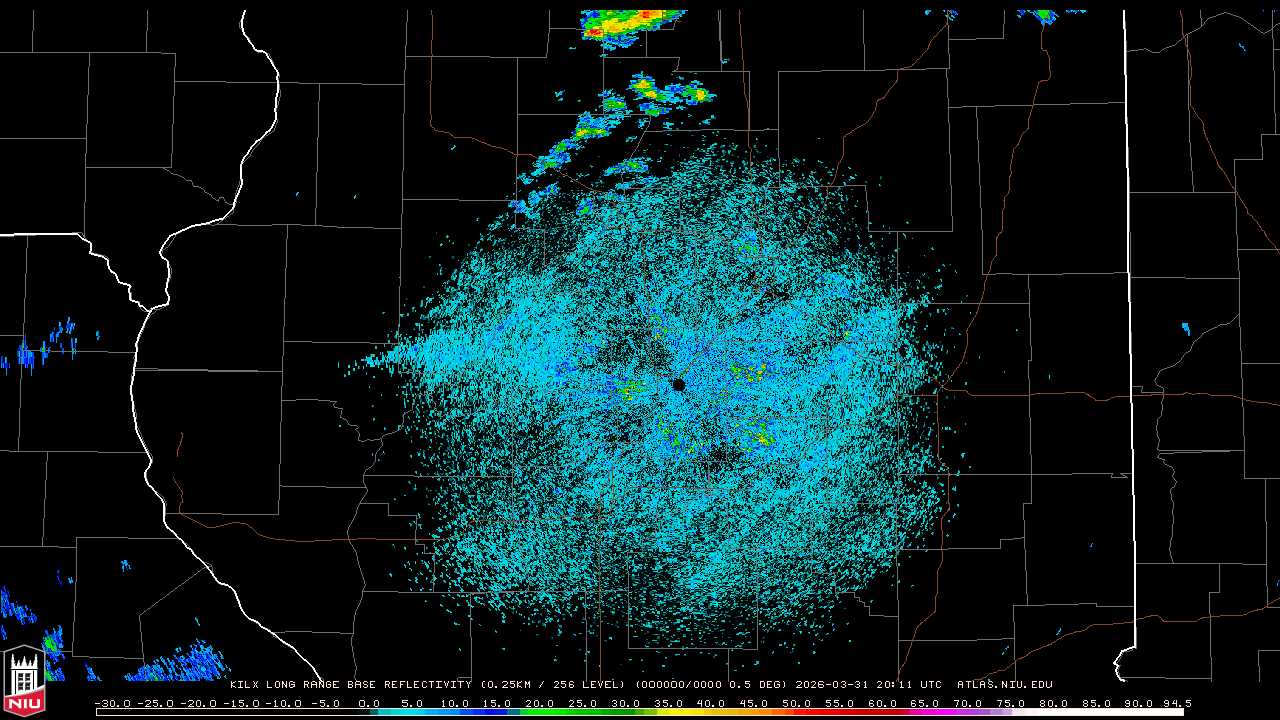1280x720 pixels.
Task: Click the "(0.25KM / 256 LEVEL)" text
Action: (x=554, y=685)
